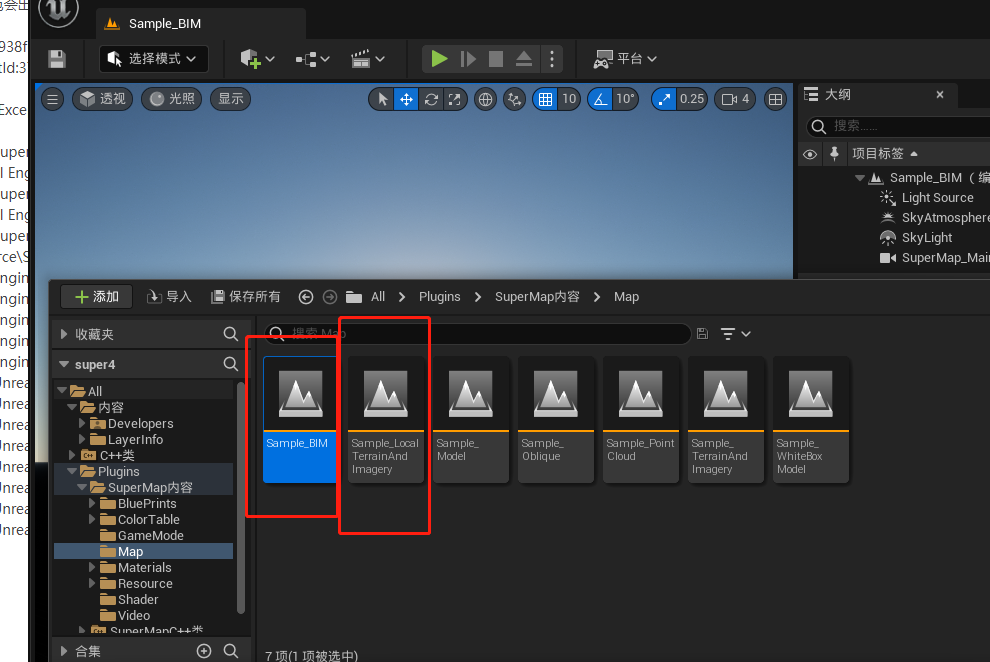The width and height of the screenshot is (990, 662).
Task: Open scale snap value 0.25
Action: click(691, 99)
